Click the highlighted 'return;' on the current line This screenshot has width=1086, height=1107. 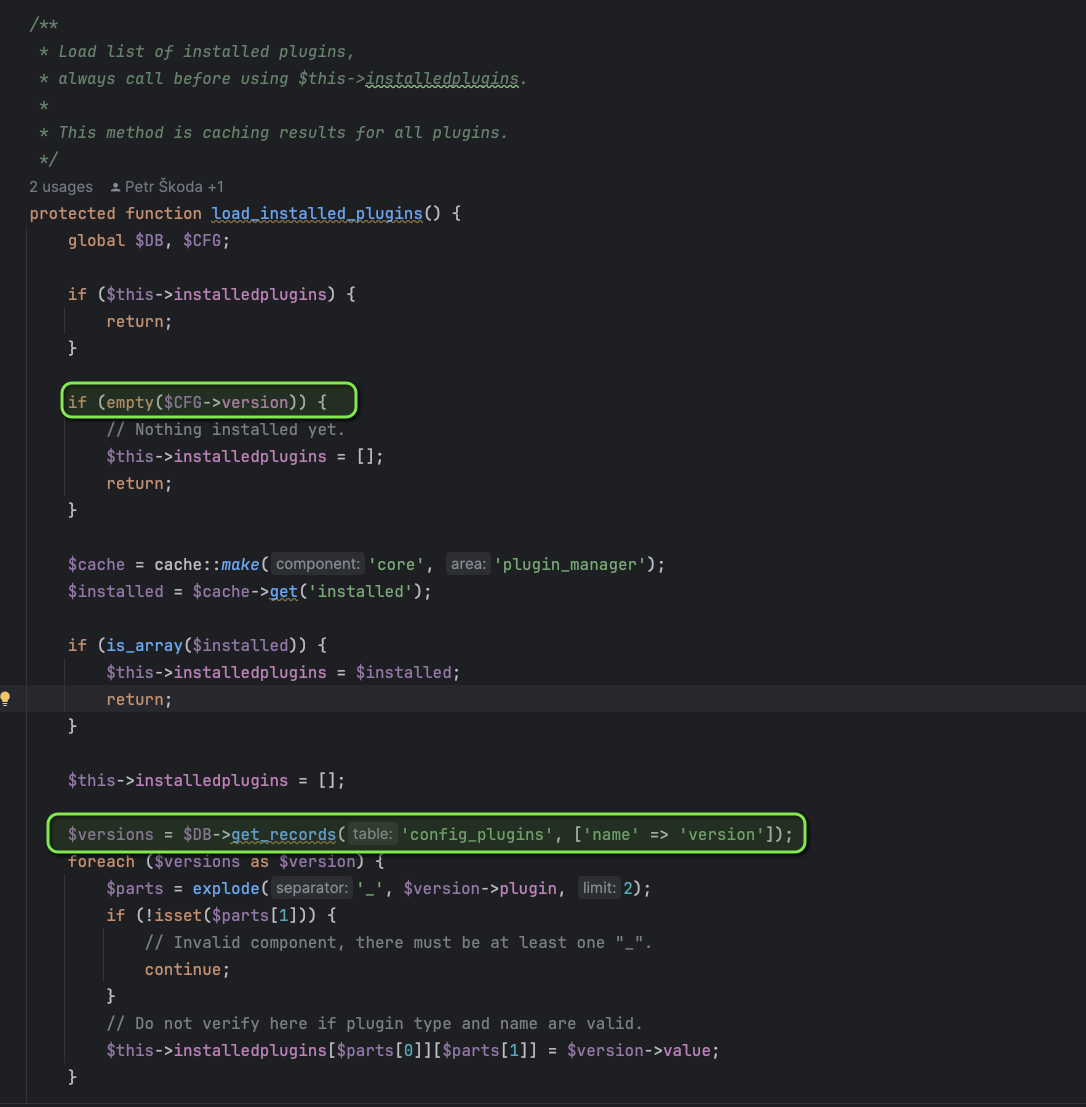click(x=139, y=700)
